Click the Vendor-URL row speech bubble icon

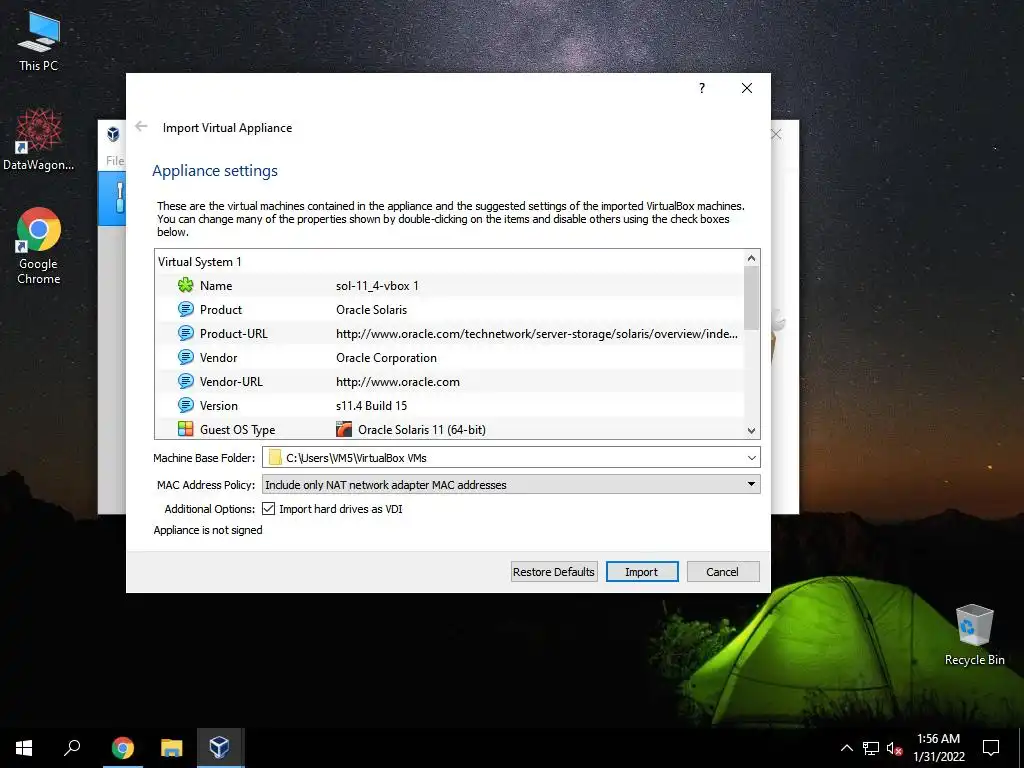185,381
